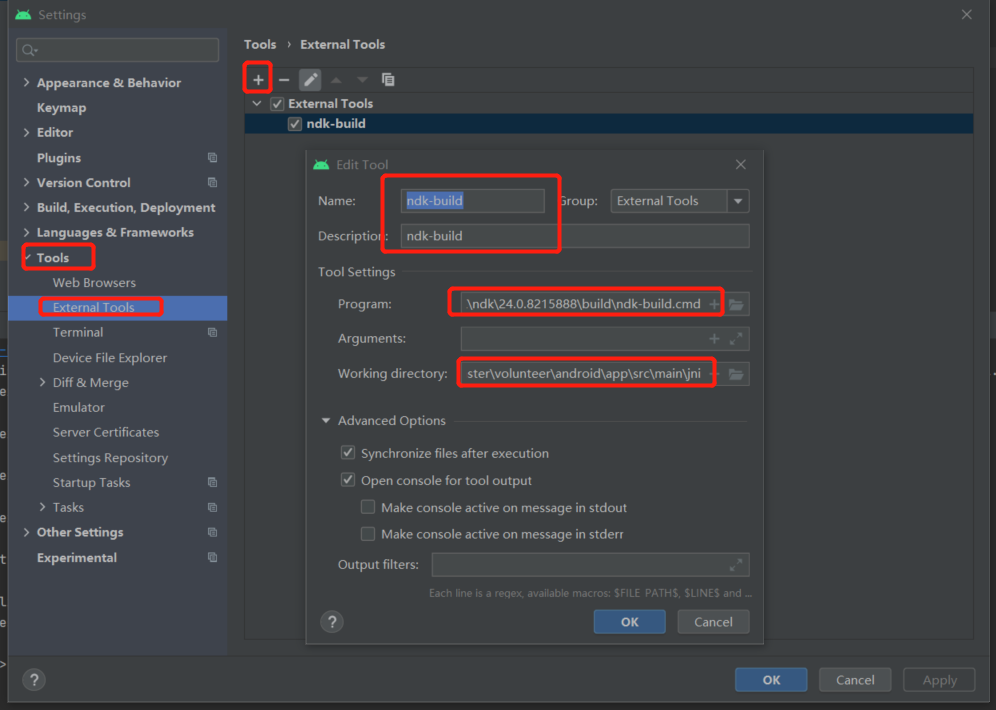The width and height of the screenshot is (996, 710).
Task: Open folder browser for Program field
Action: (736, 303)
